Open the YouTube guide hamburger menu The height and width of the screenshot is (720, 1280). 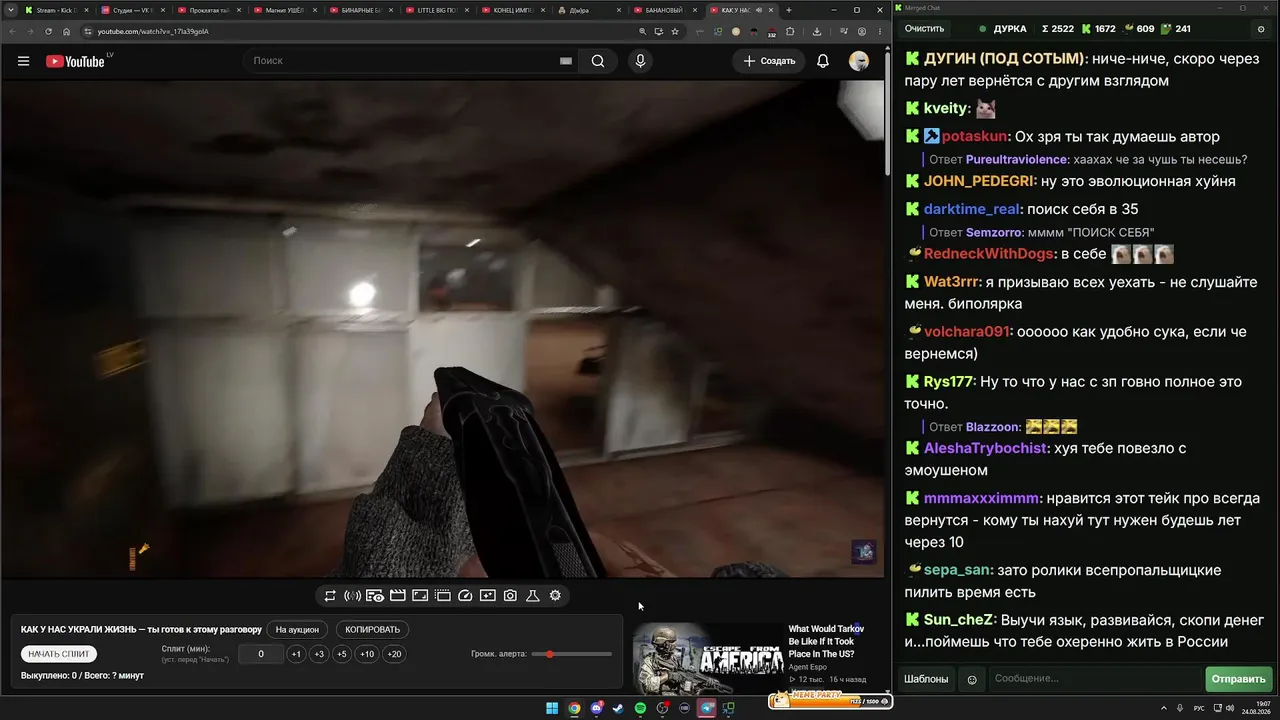23,61
